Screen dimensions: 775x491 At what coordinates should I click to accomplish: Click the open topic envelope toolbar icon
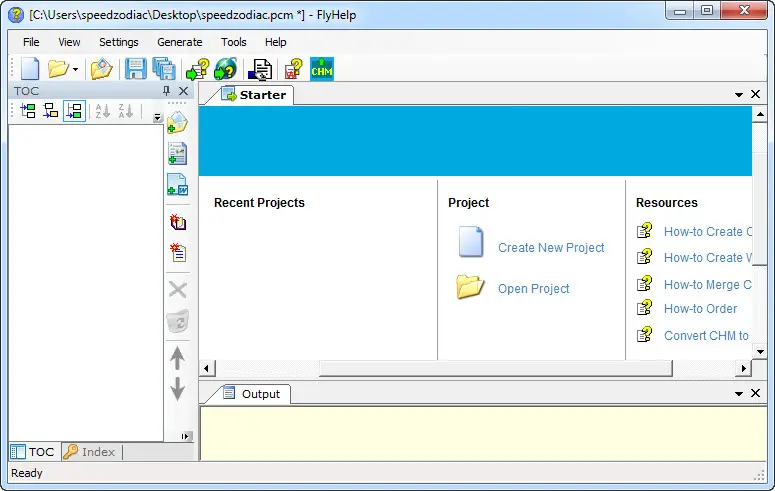point(102,69)
